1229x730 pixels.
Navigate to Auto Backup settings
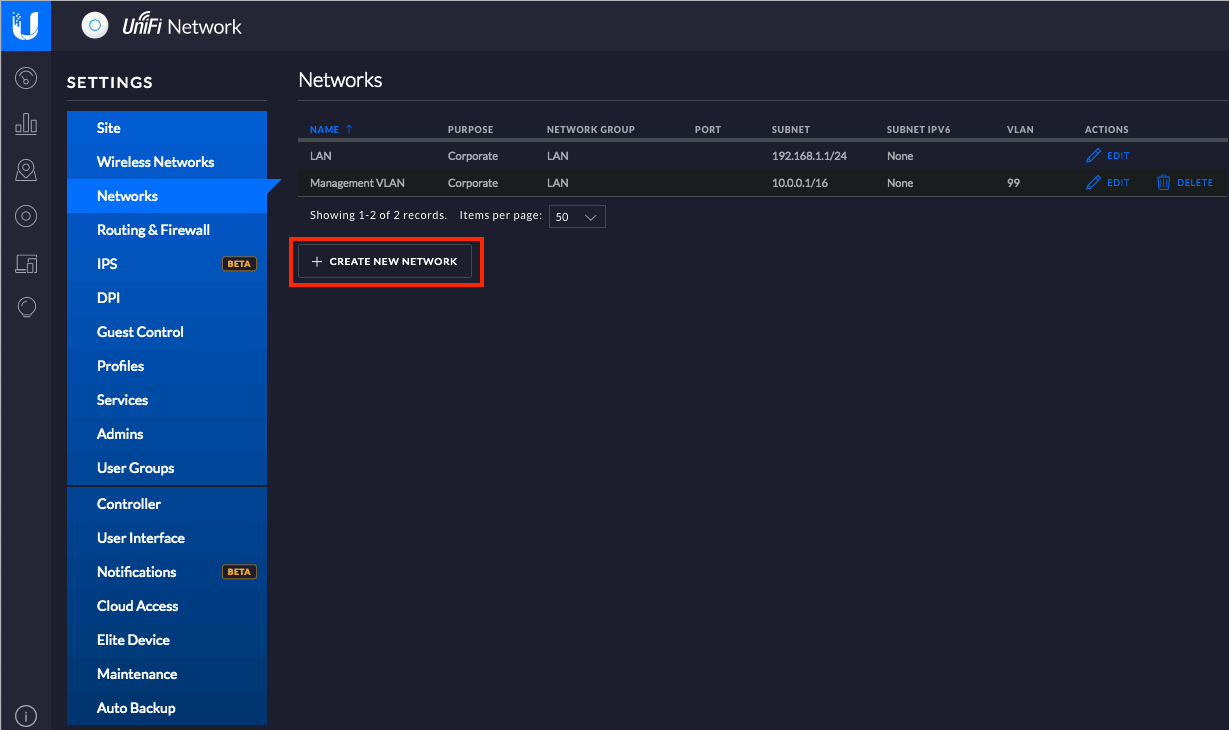(x=136, y=708)
